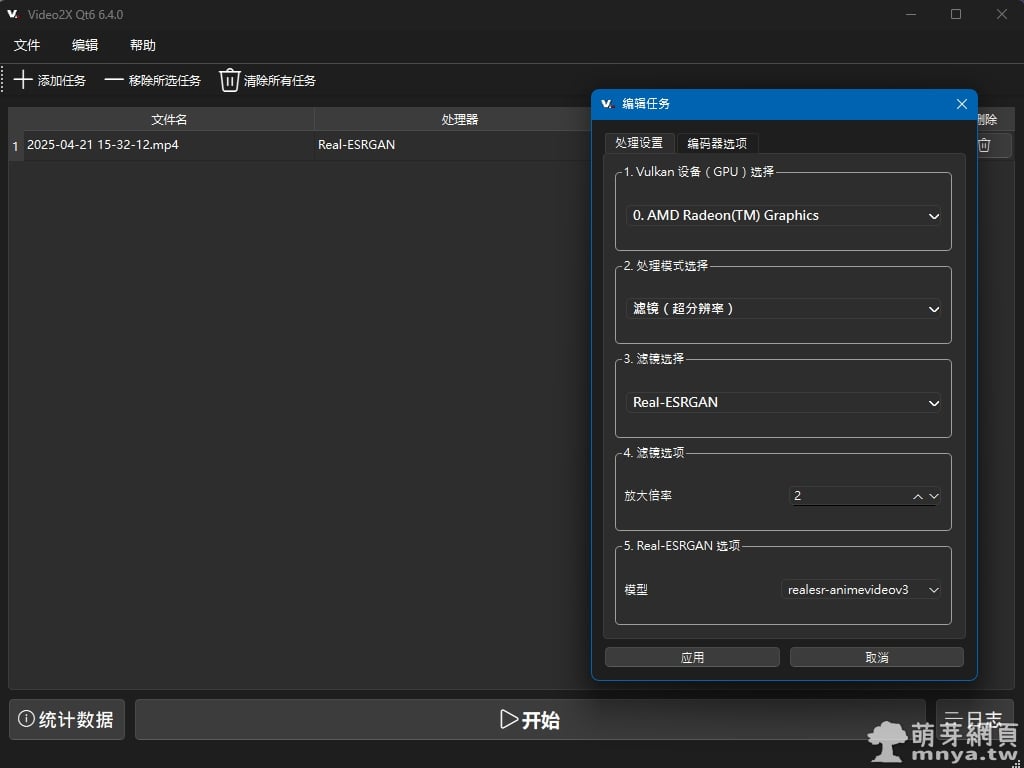Click the Remove Selected Task minus icon
Screen dimensions: 1024x768
(x=114, y=80)
